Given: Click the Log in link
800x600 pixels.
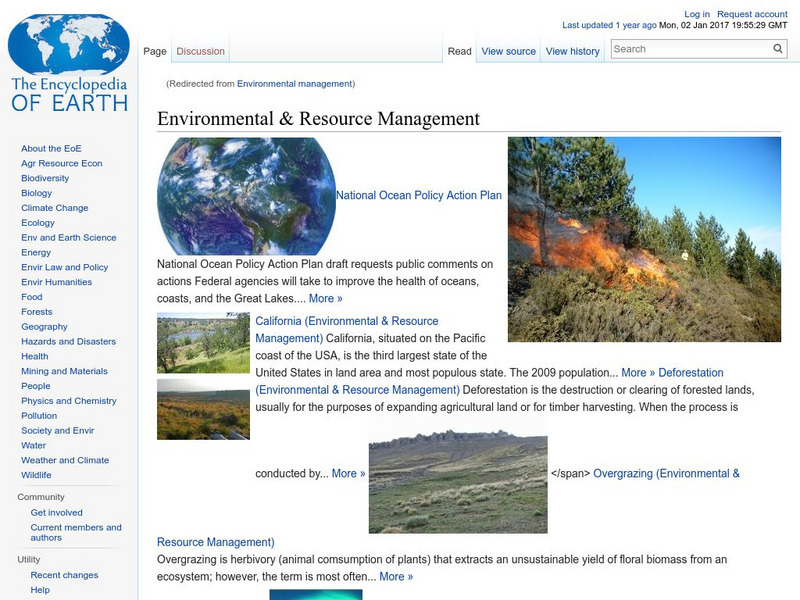Looking at the screenshot, I should tap(697, 14).
